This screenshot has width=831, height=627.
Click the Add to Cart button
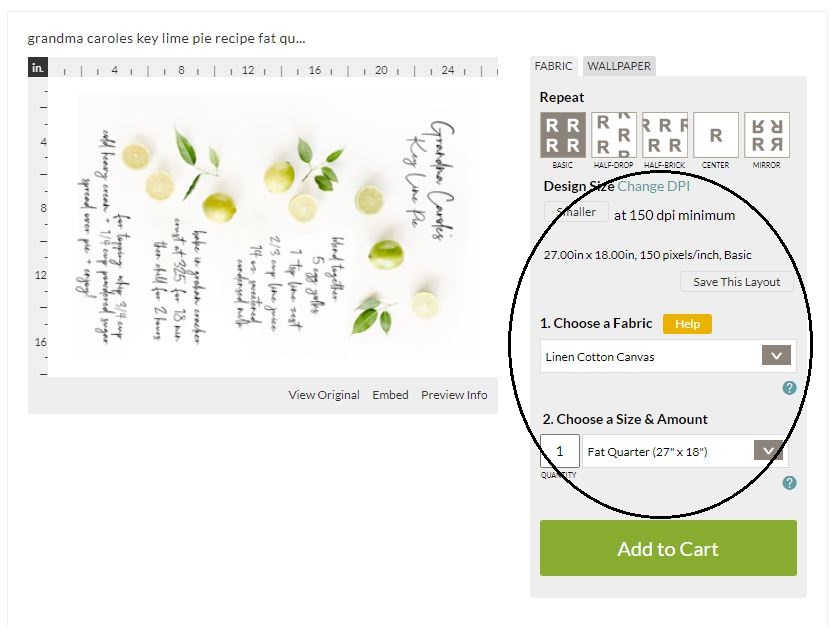(668, 548)
